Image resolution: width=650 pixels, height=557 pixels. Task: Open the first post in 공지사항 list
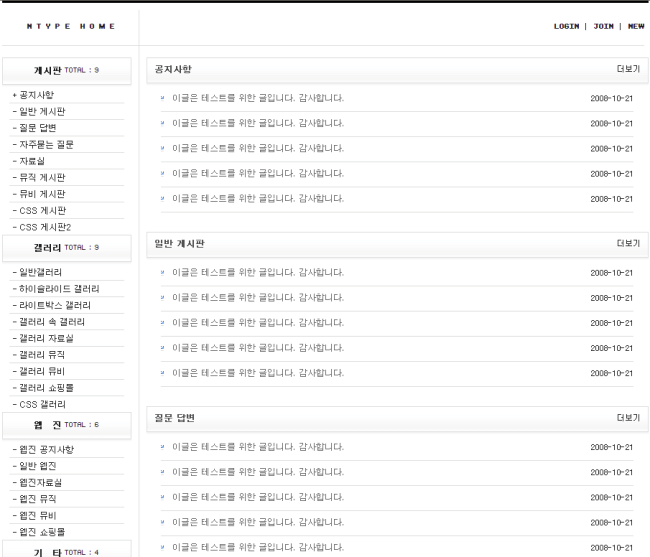click(x=258, y=98)
